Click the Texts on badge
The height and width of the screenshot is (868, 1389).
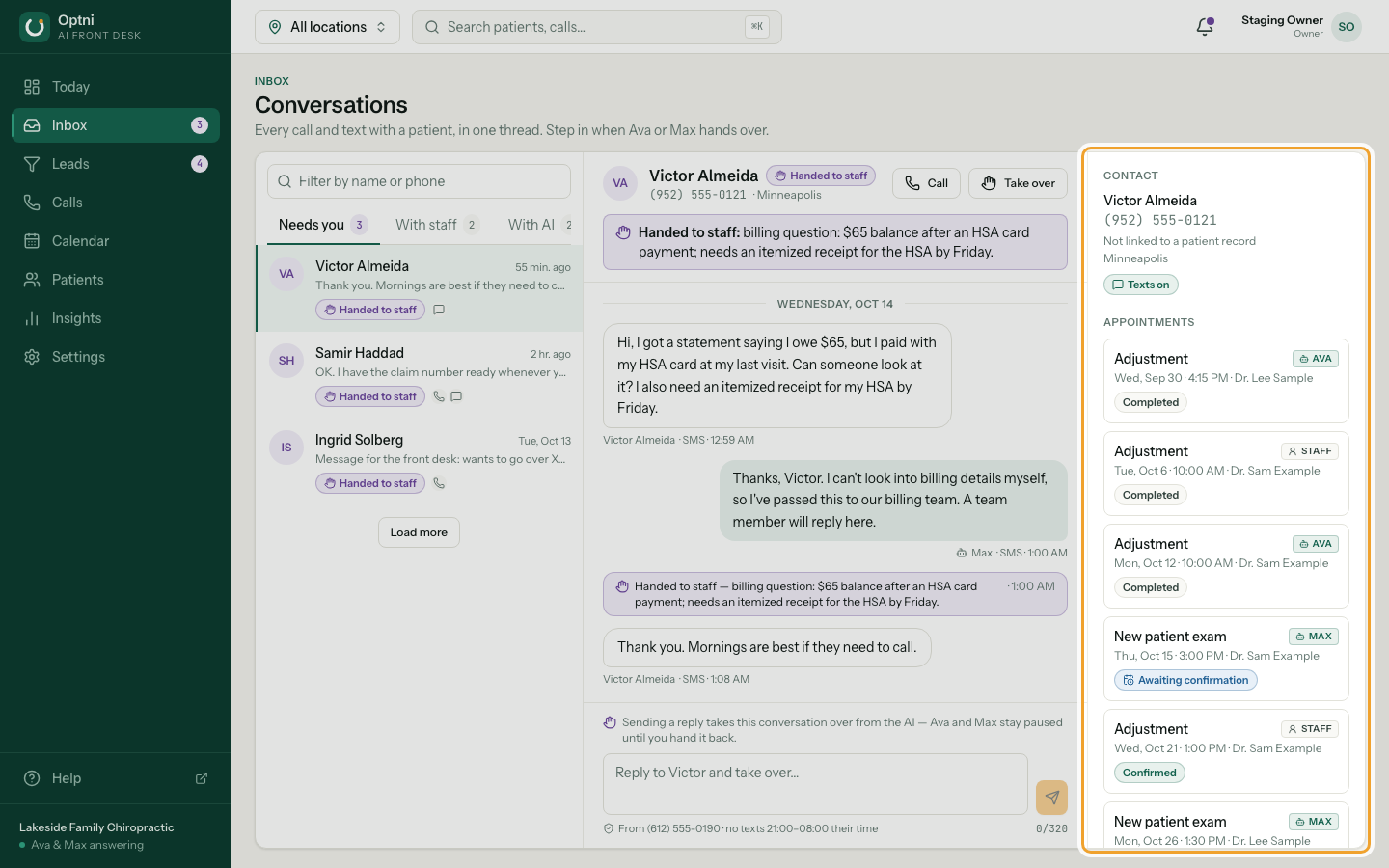(1141, 285)
